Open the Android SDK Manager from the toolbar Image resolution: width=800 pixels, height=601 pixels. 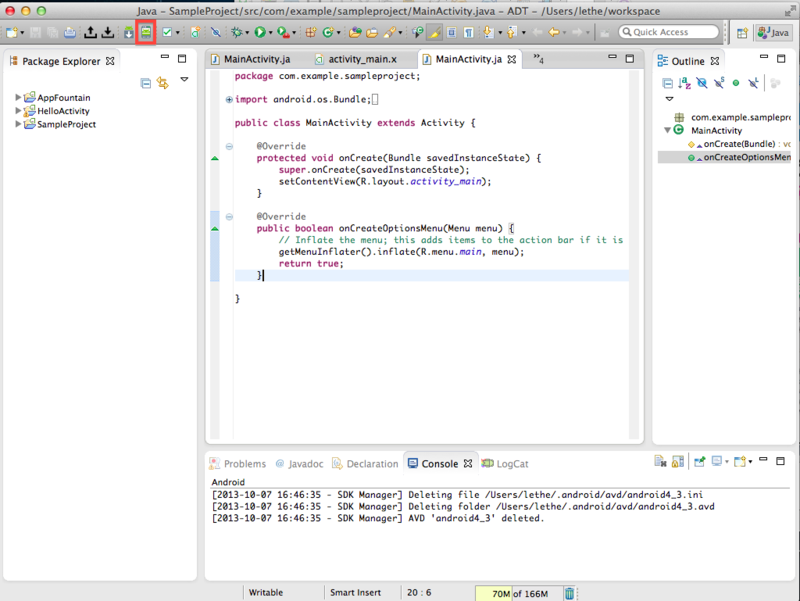(x=128, y=33)
